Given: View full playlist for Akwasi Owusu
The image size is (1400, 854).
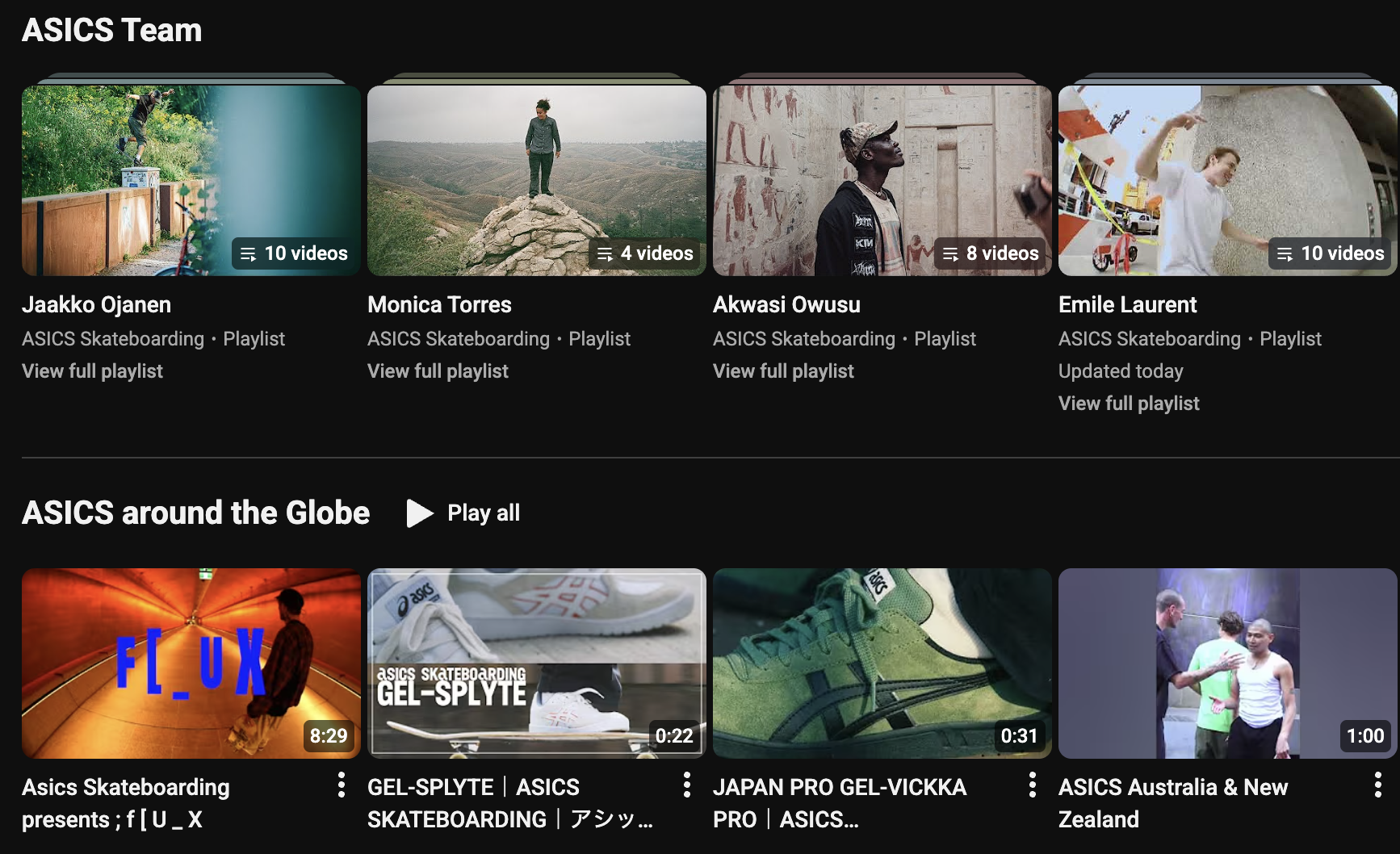Looking at the screenshot, I should click(783, 371).
